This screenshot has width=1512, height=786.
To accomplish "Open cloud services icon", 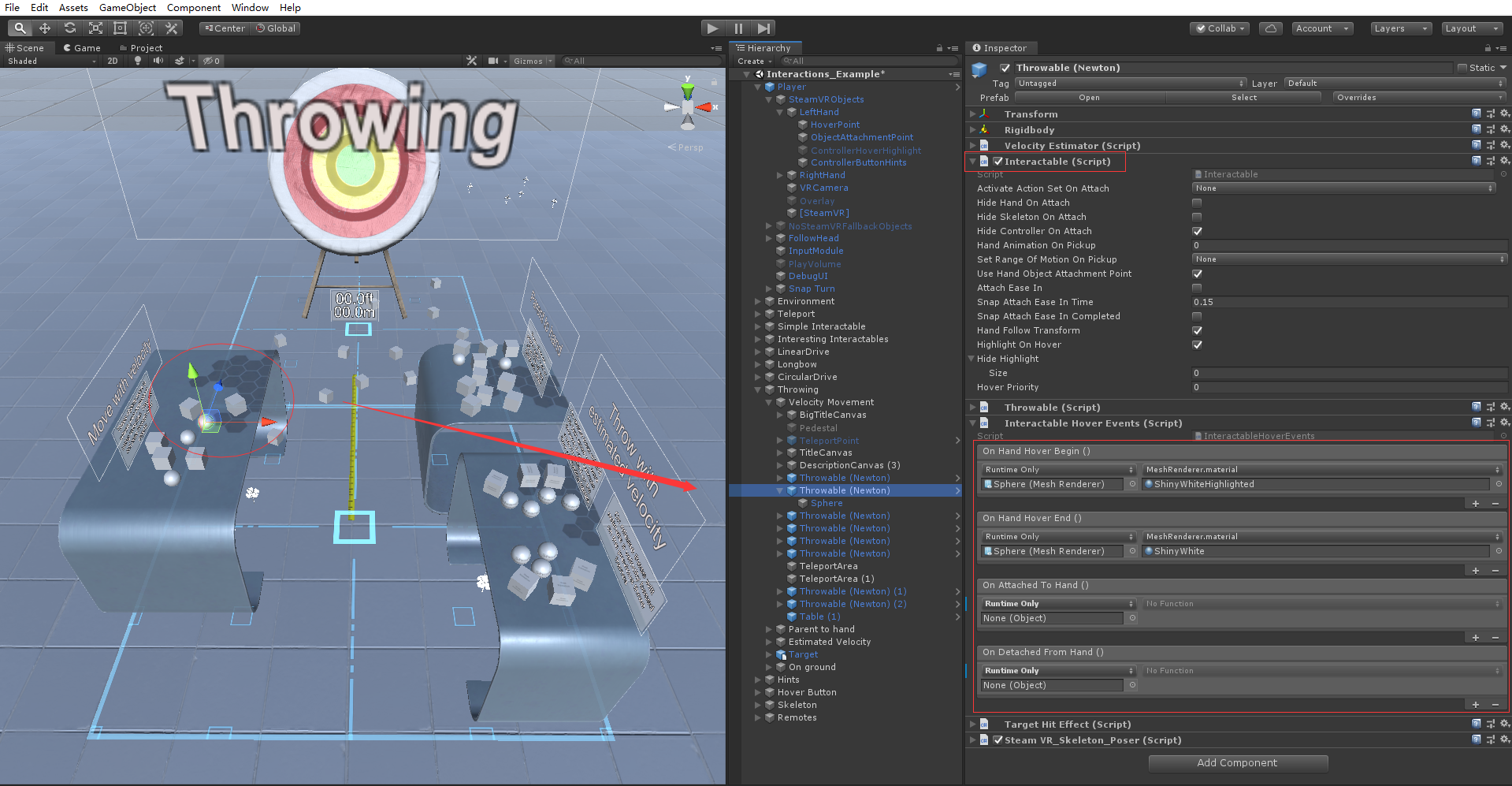I will (x=1270, y=28).
